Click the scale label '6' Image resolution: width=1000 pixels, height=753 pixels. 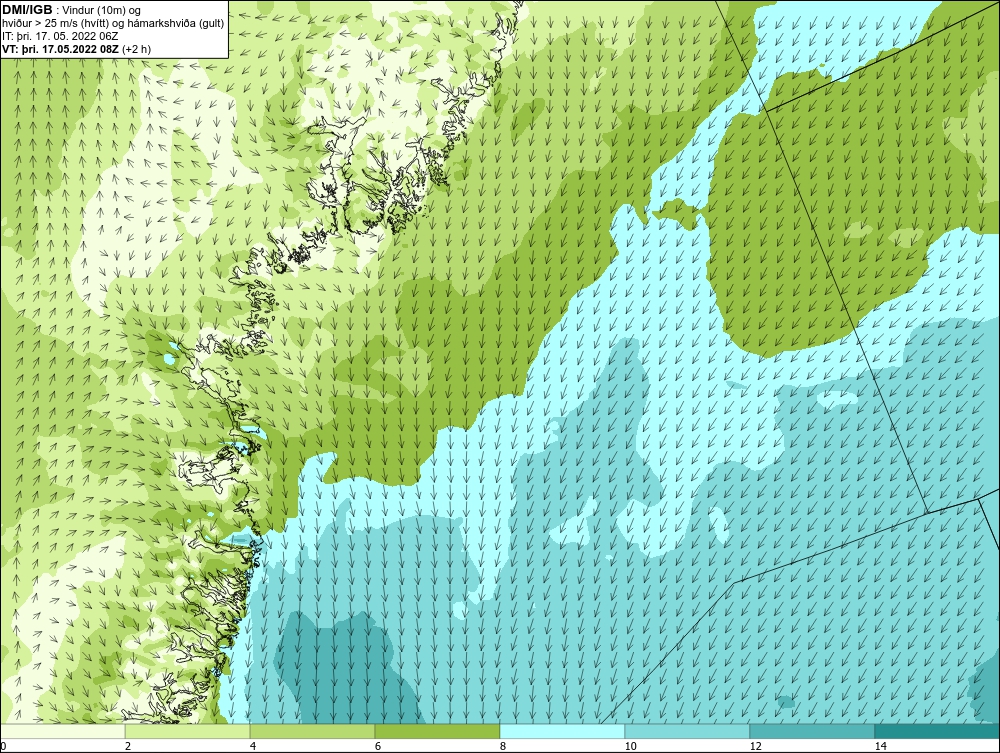[378, 747]
